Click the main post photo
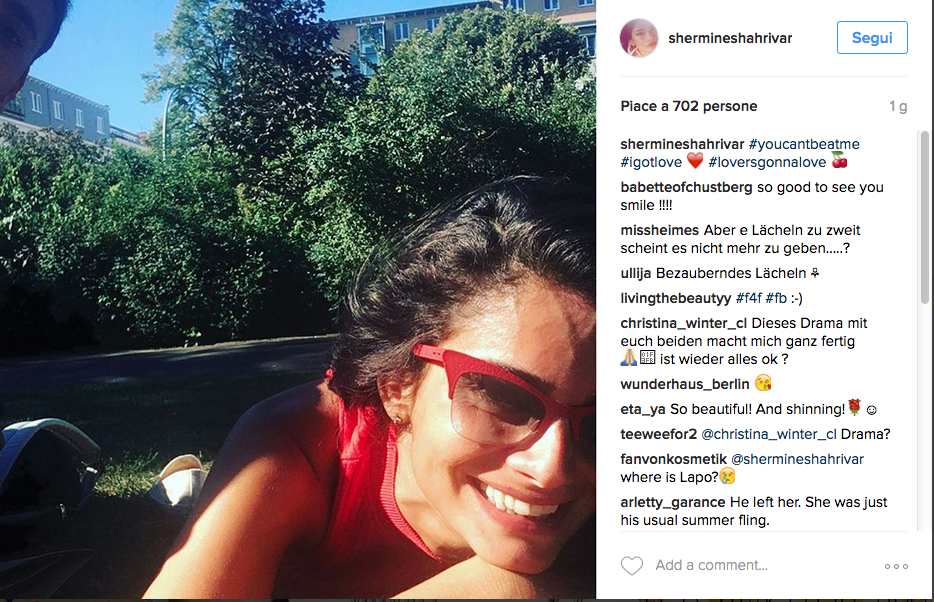Viewport: 934px width, 602px height. tap(298, 300)
